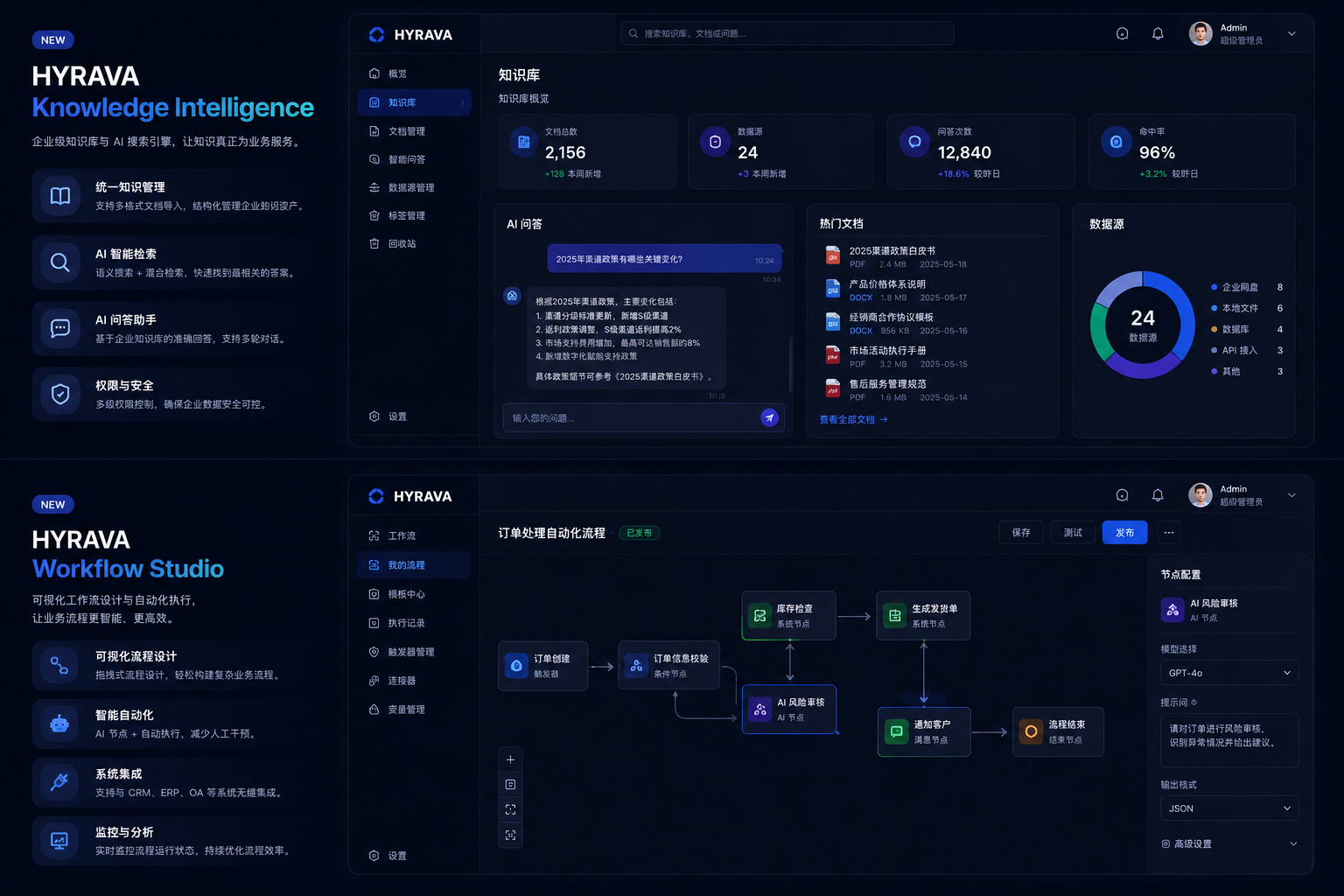Open 回收站 in the sidebar
Viewport: 1344px width, 896px height.
tap(414, 243)
